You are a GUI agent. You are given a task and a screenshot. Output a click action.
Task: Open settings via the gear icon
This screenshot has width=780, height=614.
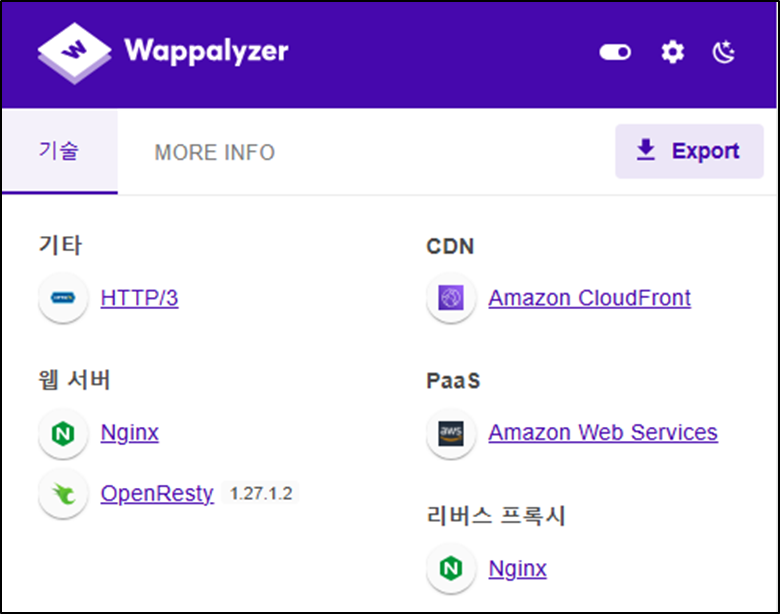coord(673,52)
